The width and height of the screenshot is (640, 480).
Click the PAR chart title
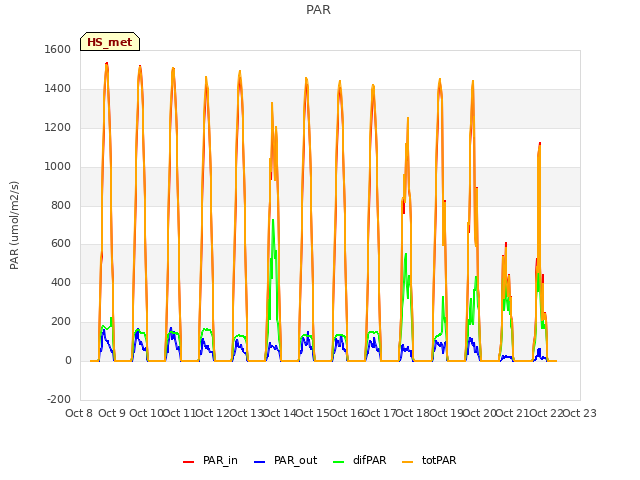point(318,10)
